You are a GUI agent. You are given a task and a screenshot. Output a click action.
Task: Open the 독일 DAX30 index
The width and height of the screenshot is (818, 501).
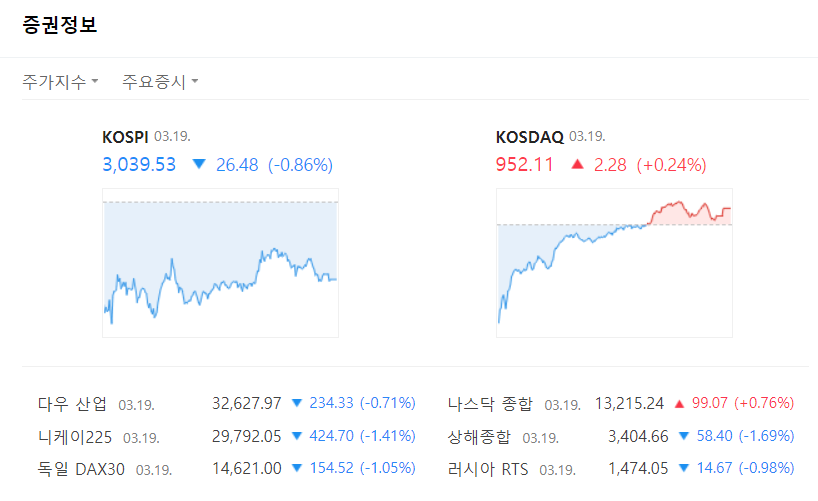(81, 469)
